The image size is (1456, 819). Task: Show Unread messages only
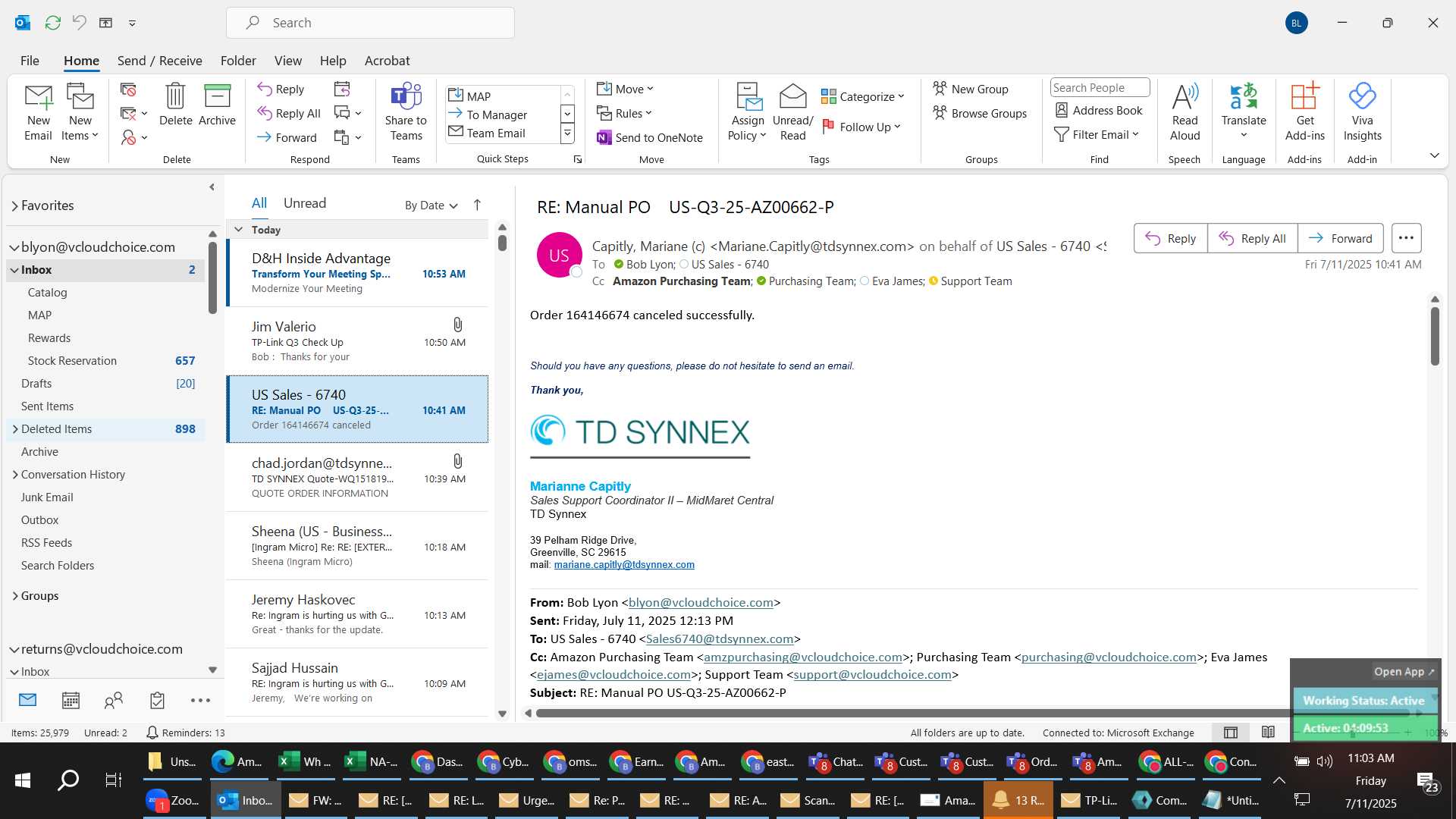[305, 203]
